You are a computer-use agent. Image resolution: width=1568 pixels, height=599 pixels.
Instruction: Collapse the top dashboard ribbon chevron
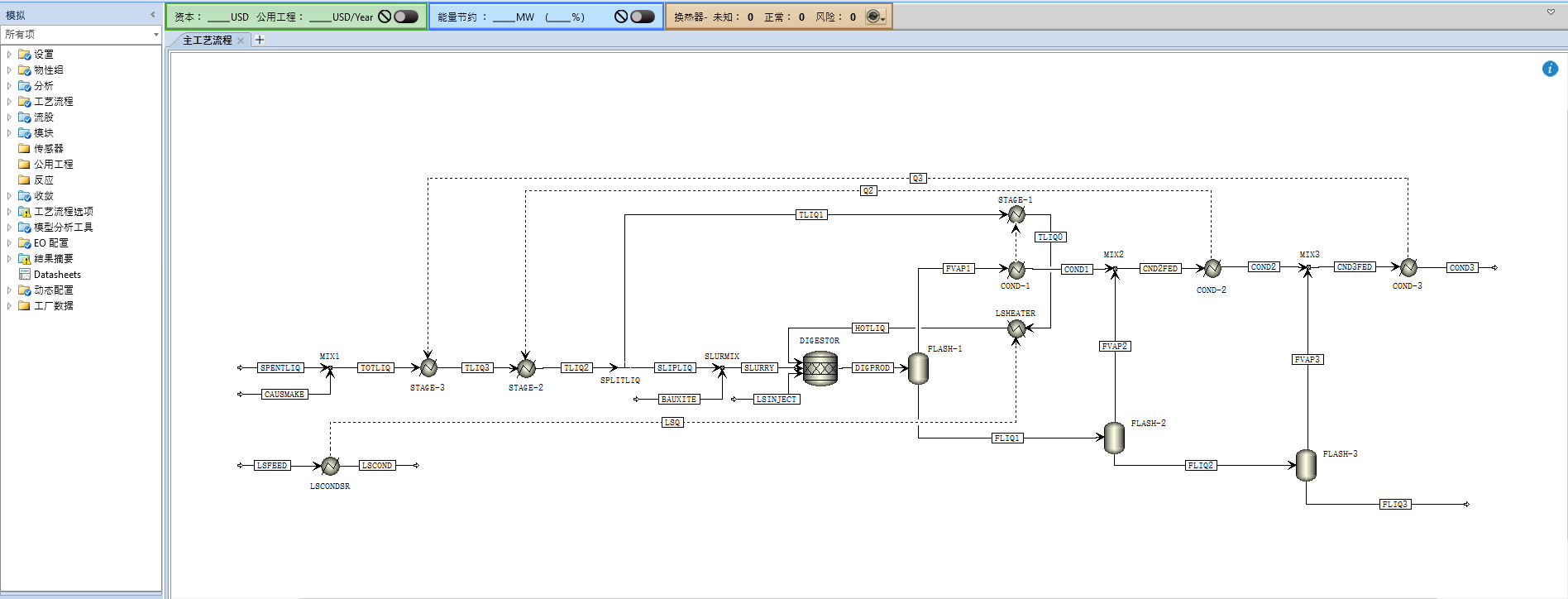pos(1551,12)
